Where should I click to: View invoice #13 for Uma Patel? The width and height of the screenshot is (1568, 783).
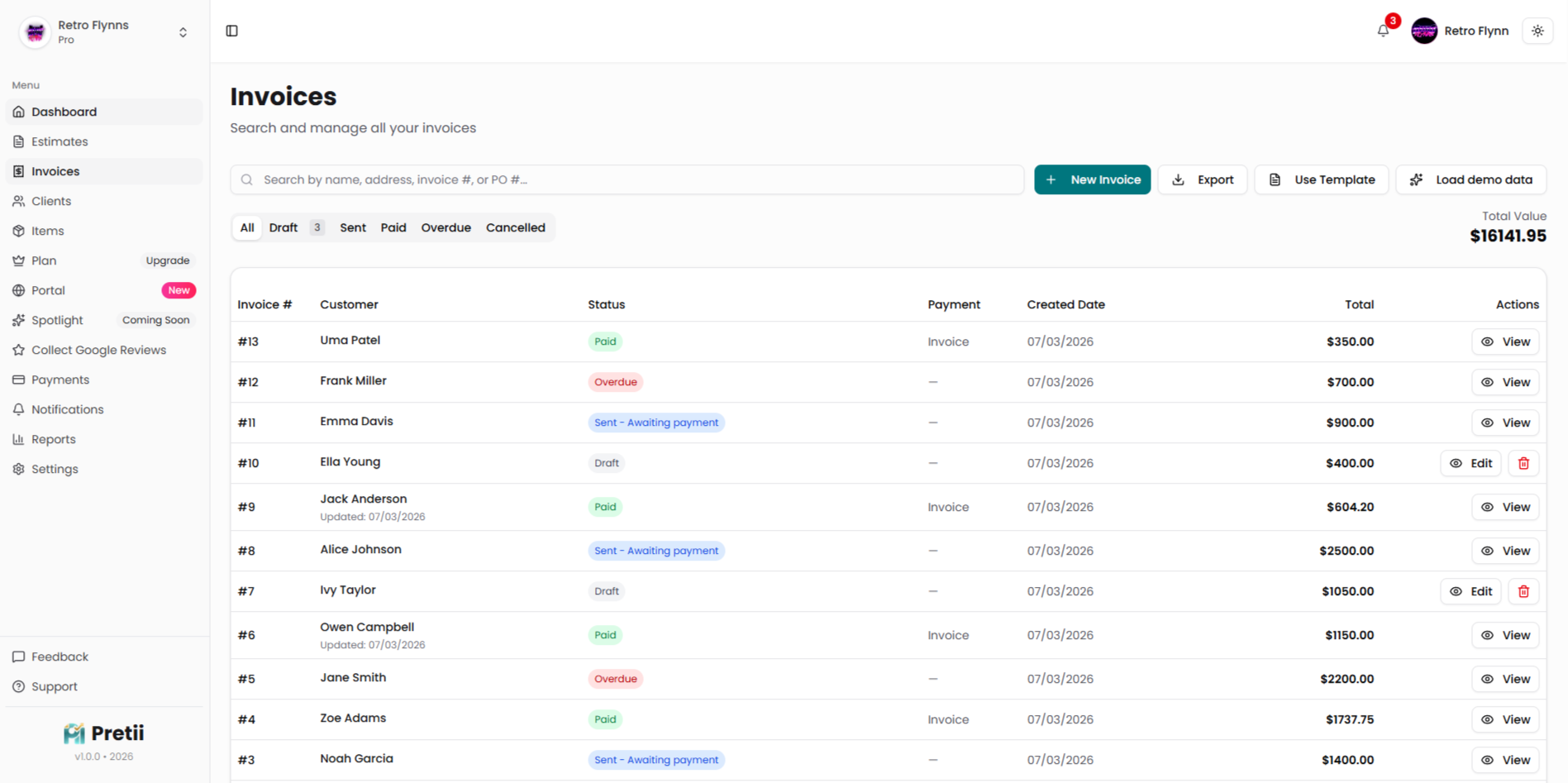1505,341
